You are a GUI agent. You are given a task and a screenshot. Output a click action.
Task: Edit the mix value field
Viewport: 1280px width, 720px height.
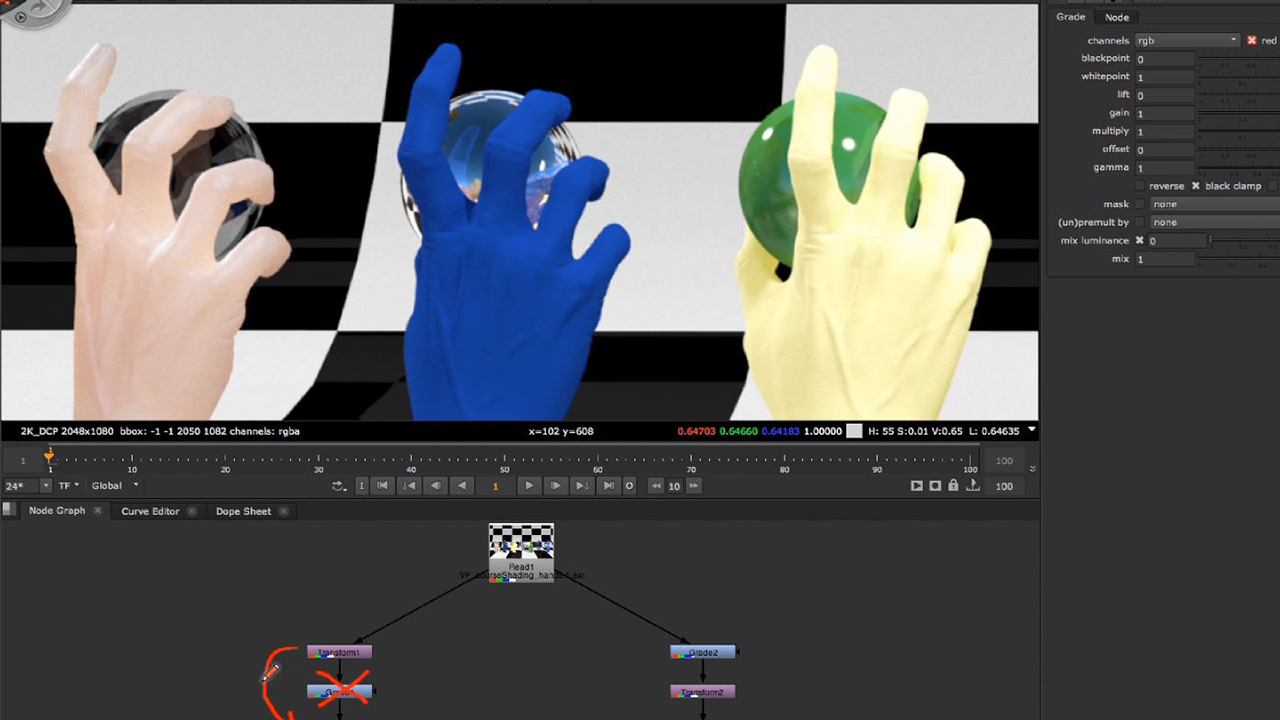tap(1165, 260)
